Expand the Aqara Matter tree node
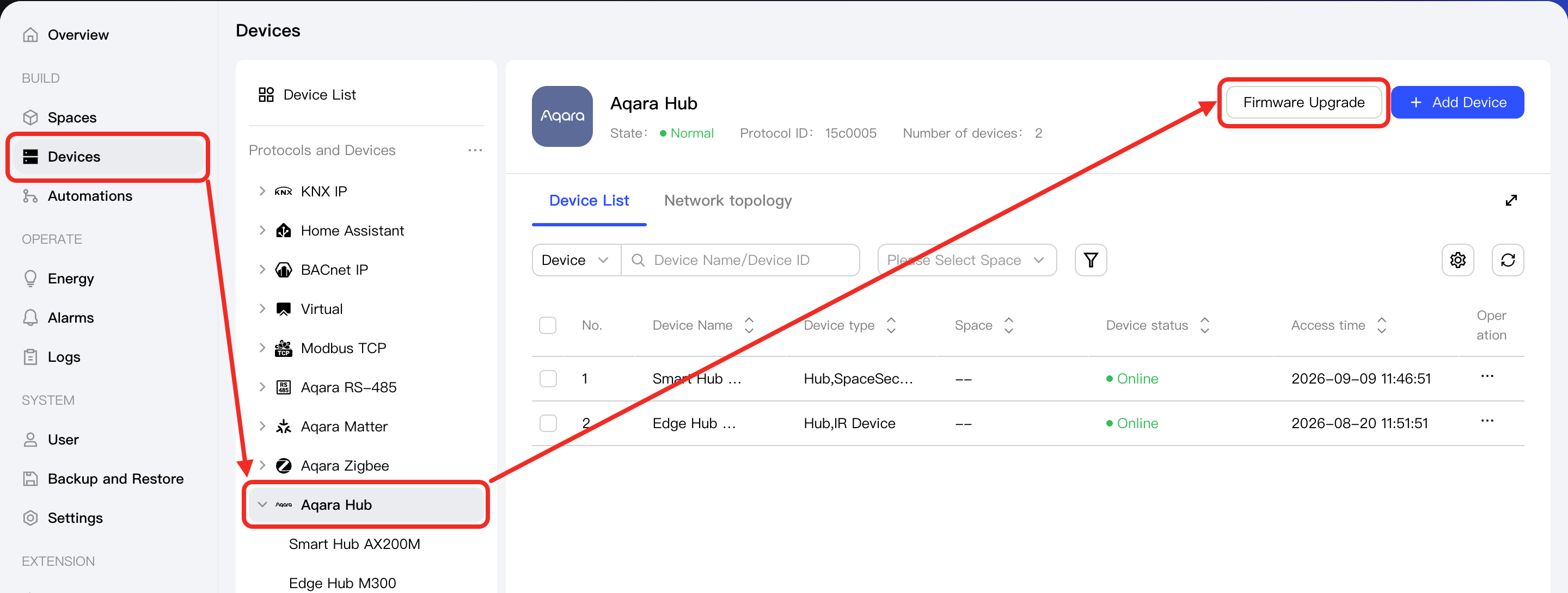Image resolution: width=1568 pixels, height=593 pixels. tap(262, 427)
